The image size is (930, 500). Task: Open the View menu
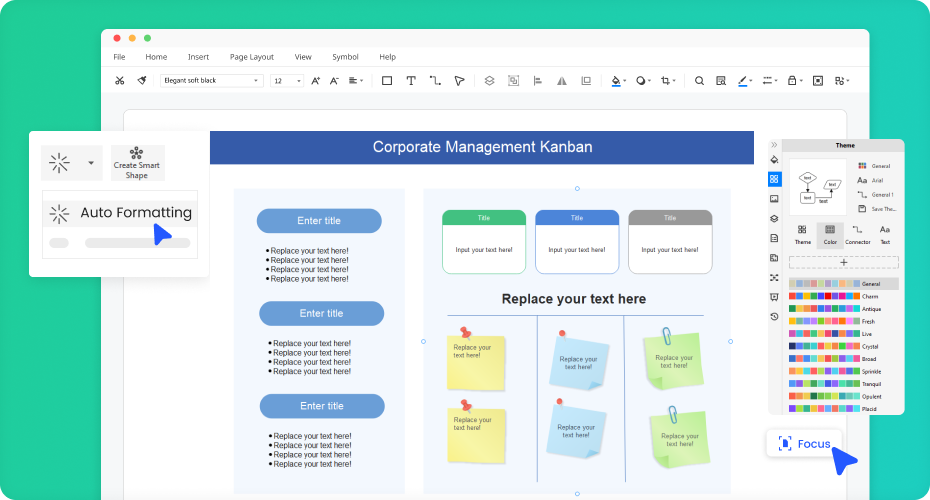(303, 57)
